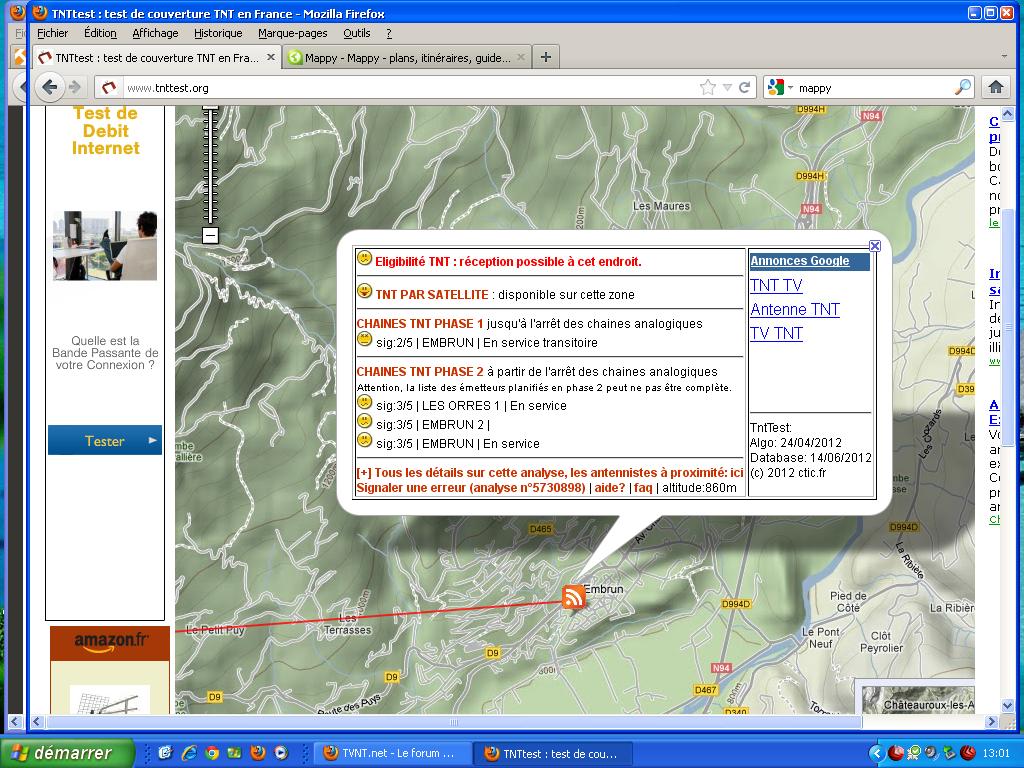Open the tab list dropdown arrow
1024x768 pixels.
coord(1004,57)
